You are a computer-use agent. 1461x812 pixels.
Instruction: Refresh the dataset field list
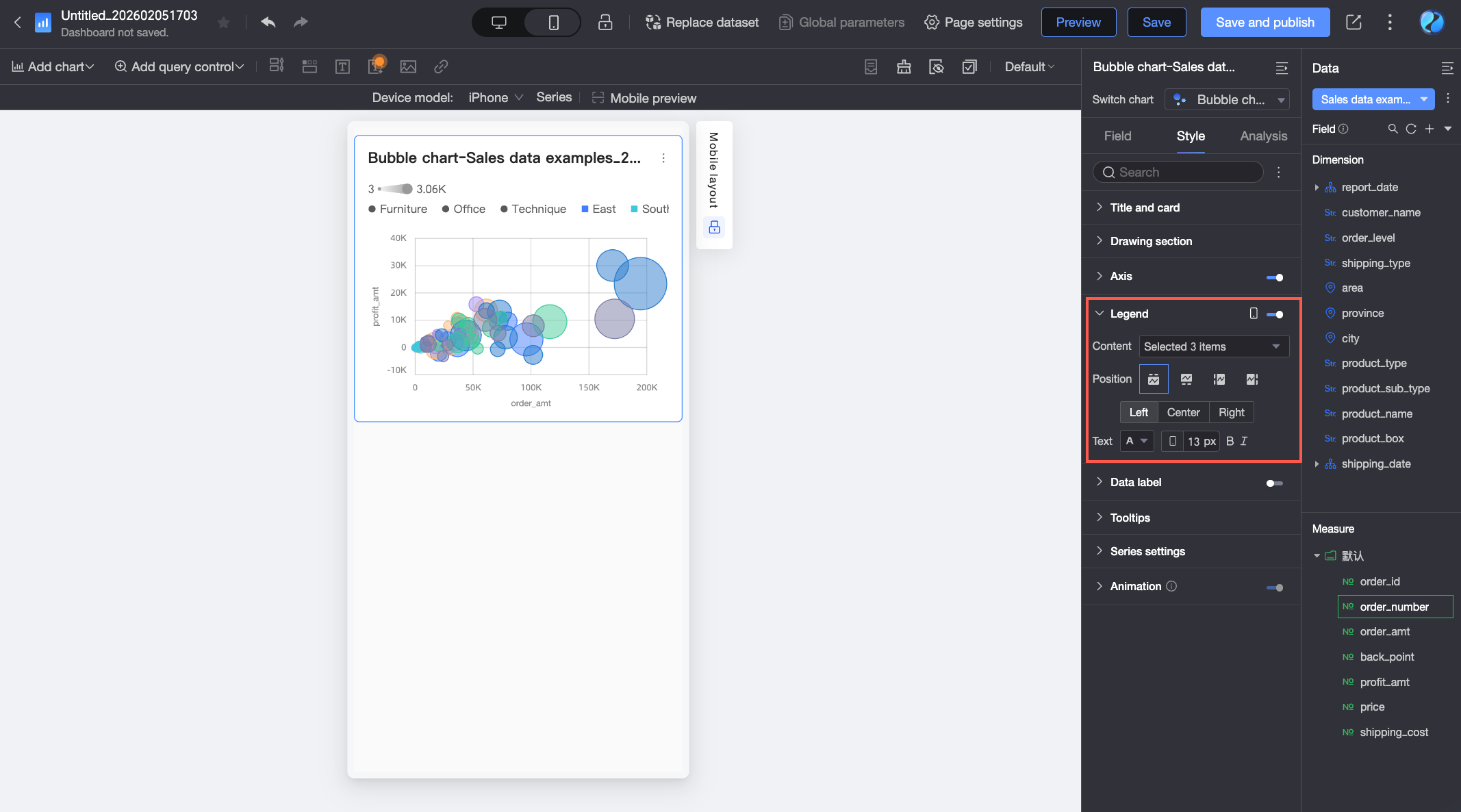(1410, 129)
